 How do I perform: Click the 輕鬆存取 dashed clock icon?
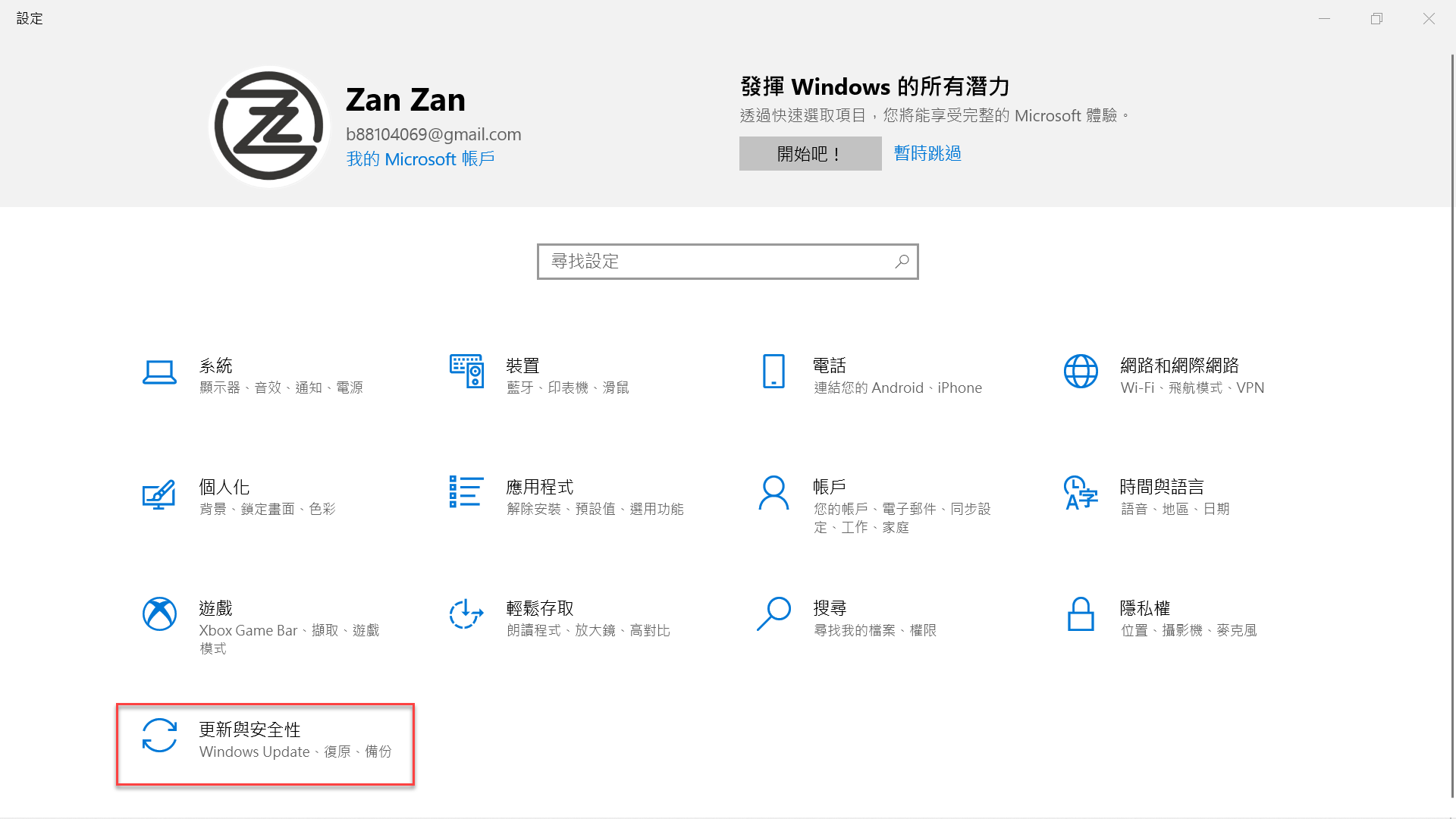[x=466, y=613]
